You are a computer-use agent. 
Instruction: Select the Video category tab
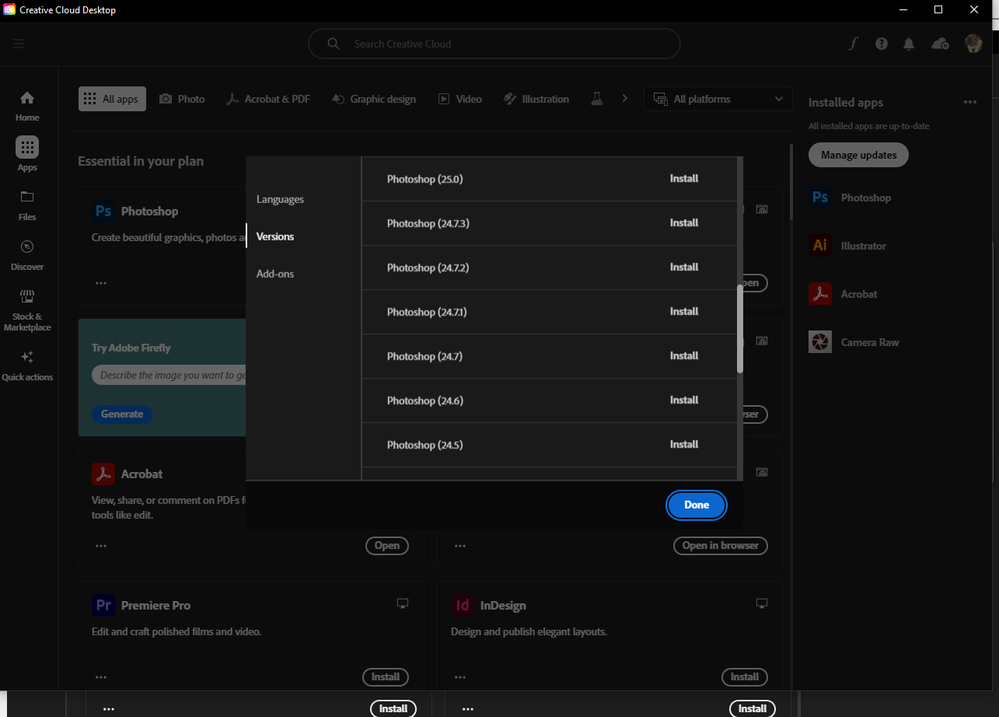point(460,99)
